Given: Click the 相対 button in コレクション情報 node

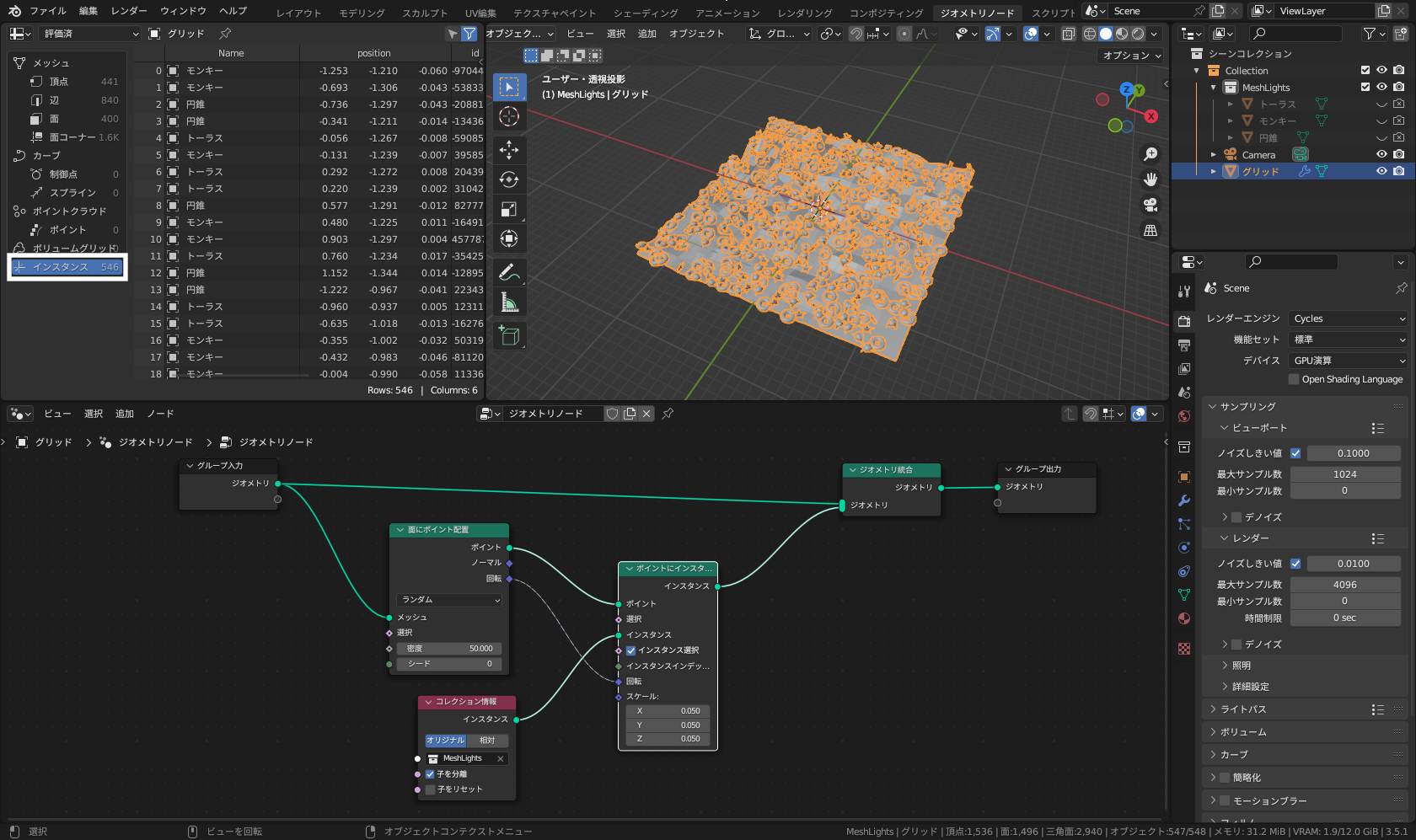Looking at the screenshot, I should pyautogui.click(x=487, y=741).
